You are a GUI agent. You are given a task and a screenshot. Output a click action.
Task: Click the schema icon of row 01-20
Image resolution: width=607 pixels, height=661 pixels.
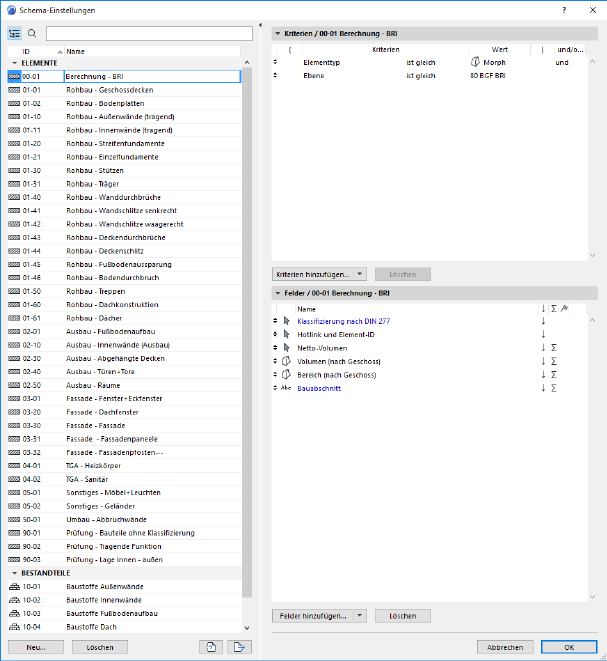[x=14, y=144]
